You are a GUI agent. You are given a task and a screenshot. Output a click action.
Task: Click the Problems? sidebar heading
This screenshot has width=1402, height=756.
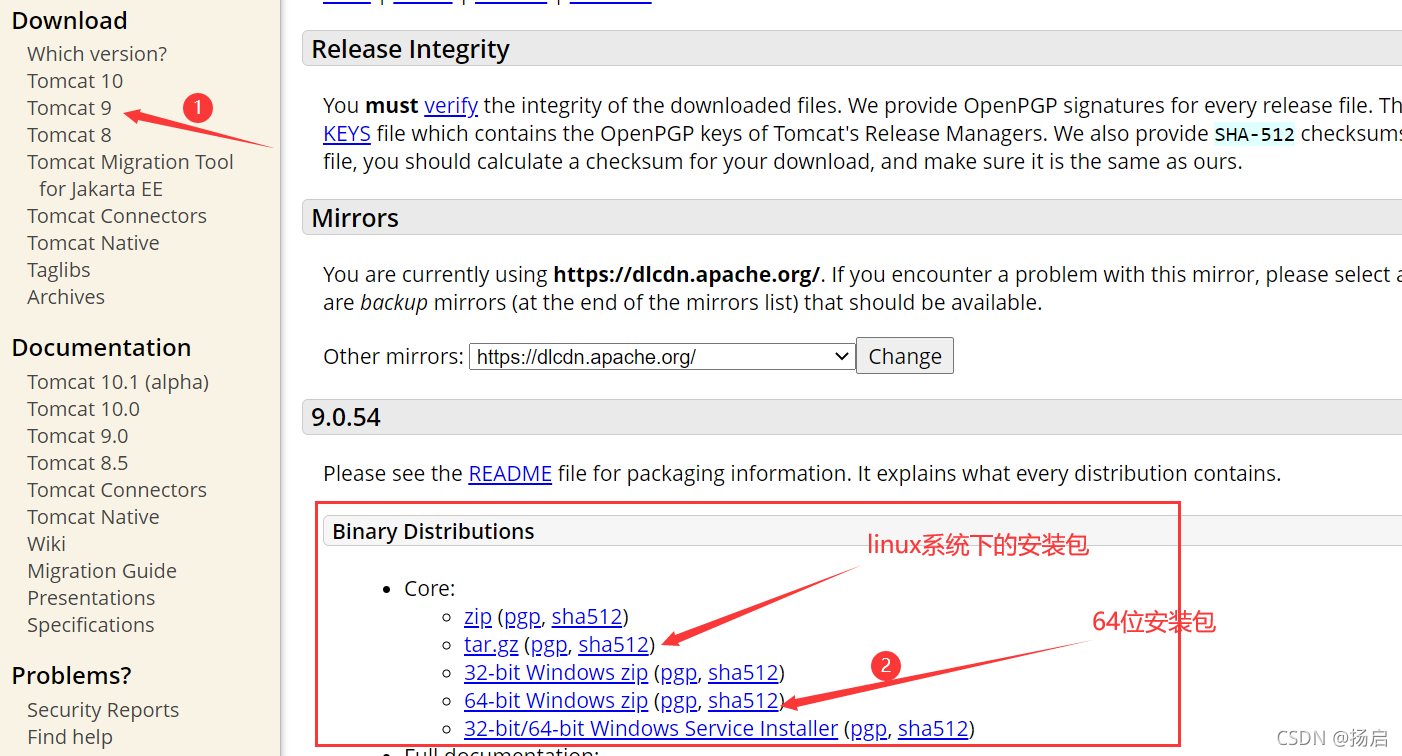coord(71,676)
